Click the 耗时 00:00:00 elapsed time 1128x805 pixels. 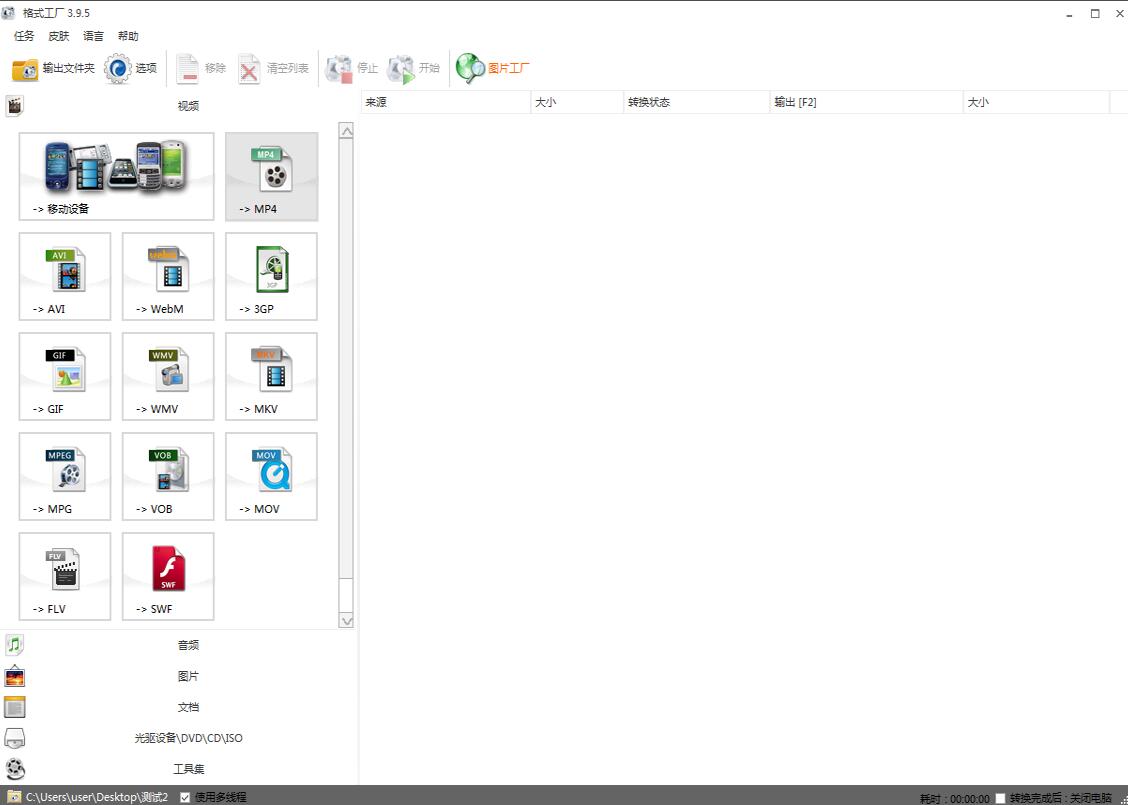[955, 799]
